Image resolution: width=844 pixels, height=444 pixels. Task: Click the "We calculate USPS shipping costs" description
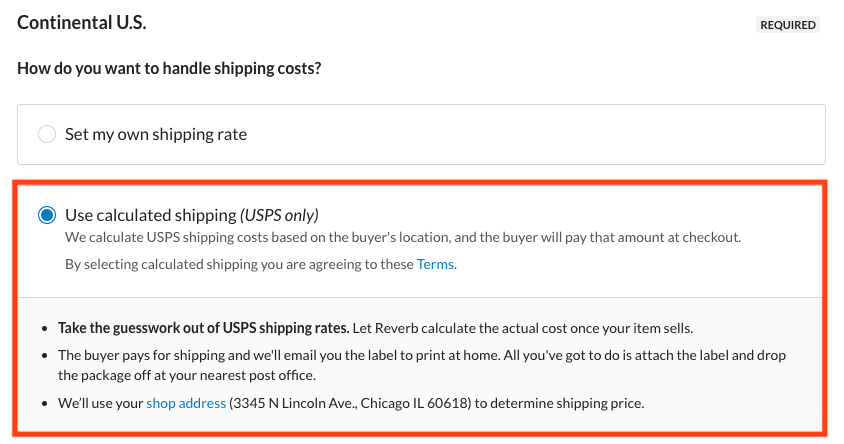200,238
